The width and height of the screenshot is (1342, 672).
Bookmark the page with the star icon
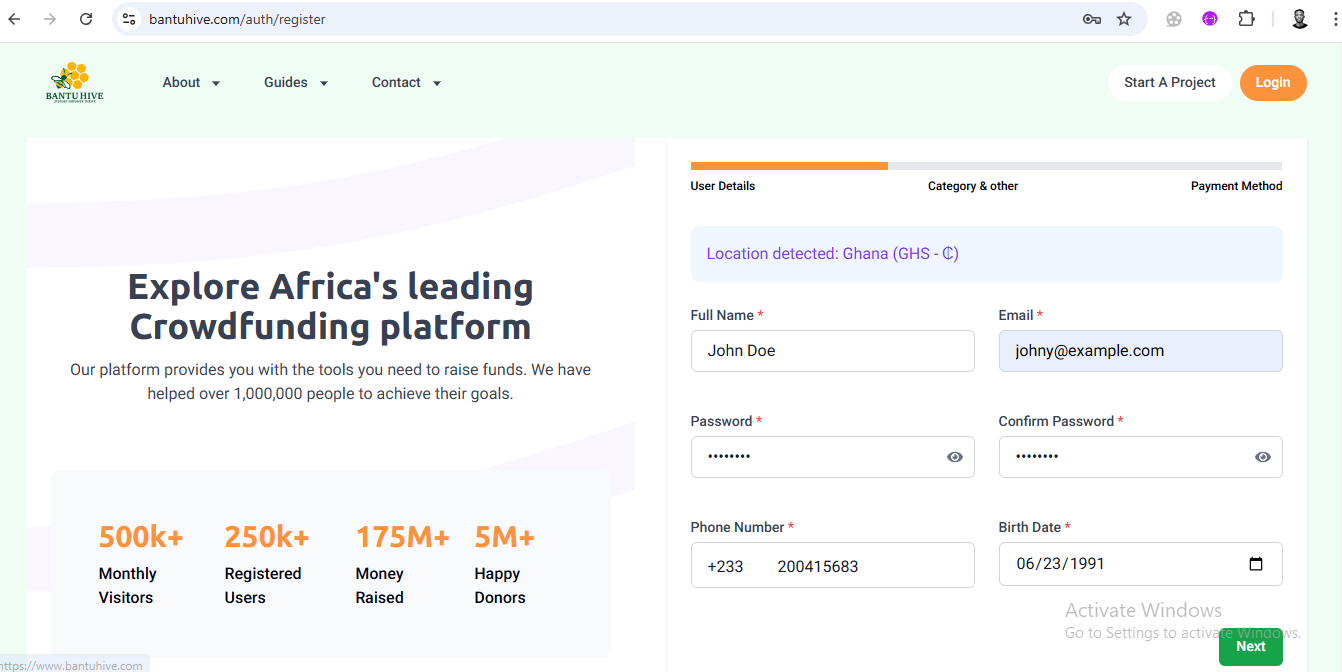pyautogui.click(x=1125, y=18)
